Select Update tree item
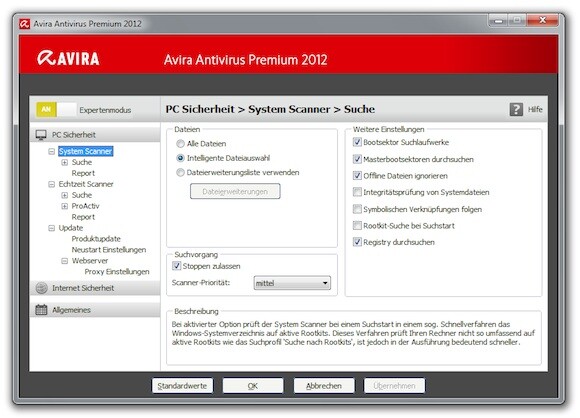 [x=71, y=228]
